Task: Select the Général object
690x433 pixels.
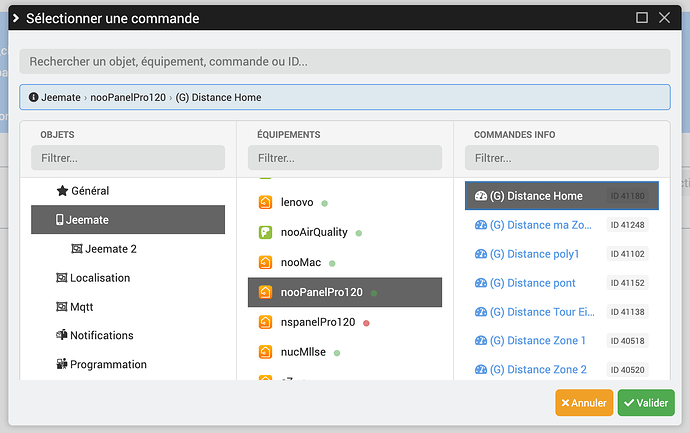Action: tap(128, 191)
